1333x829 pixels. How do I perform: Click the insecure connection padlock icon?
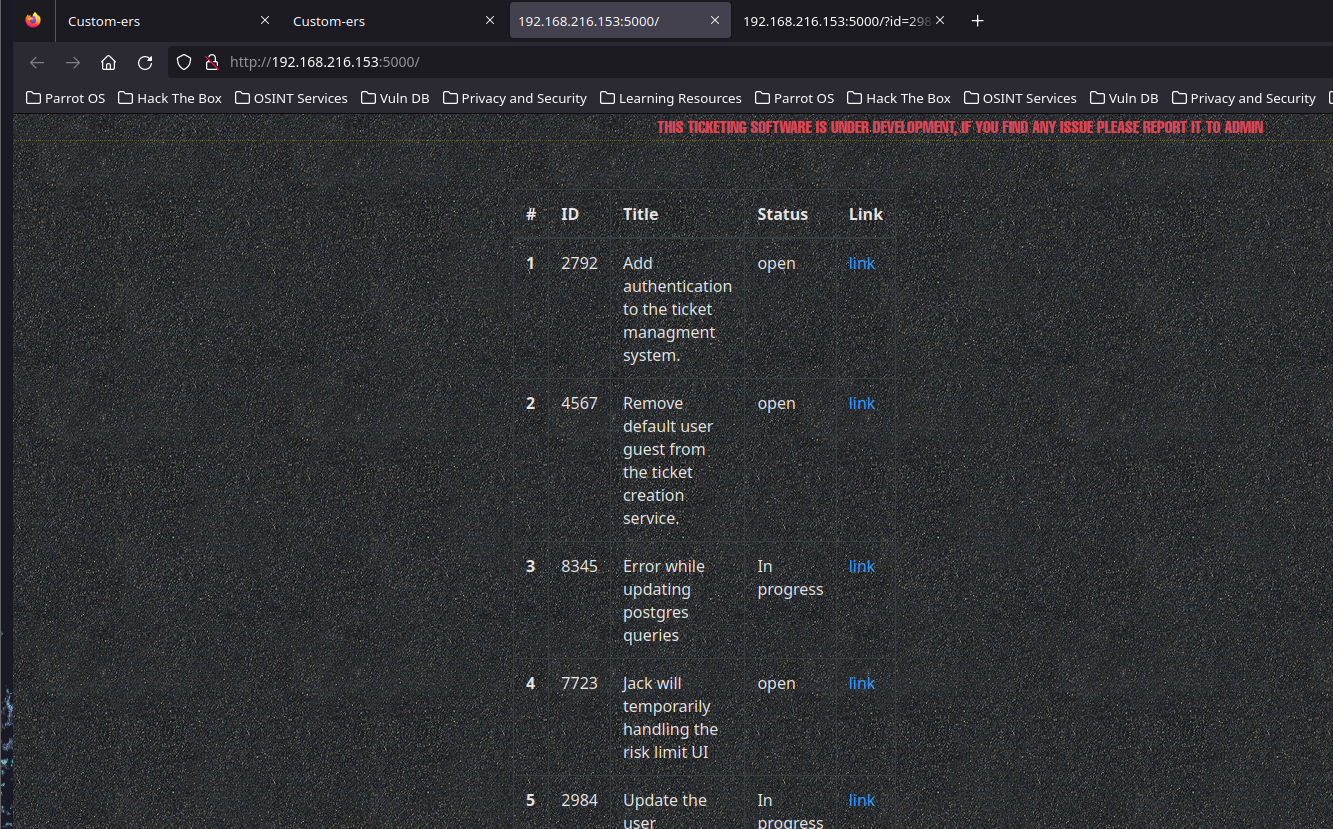point(211,62)
